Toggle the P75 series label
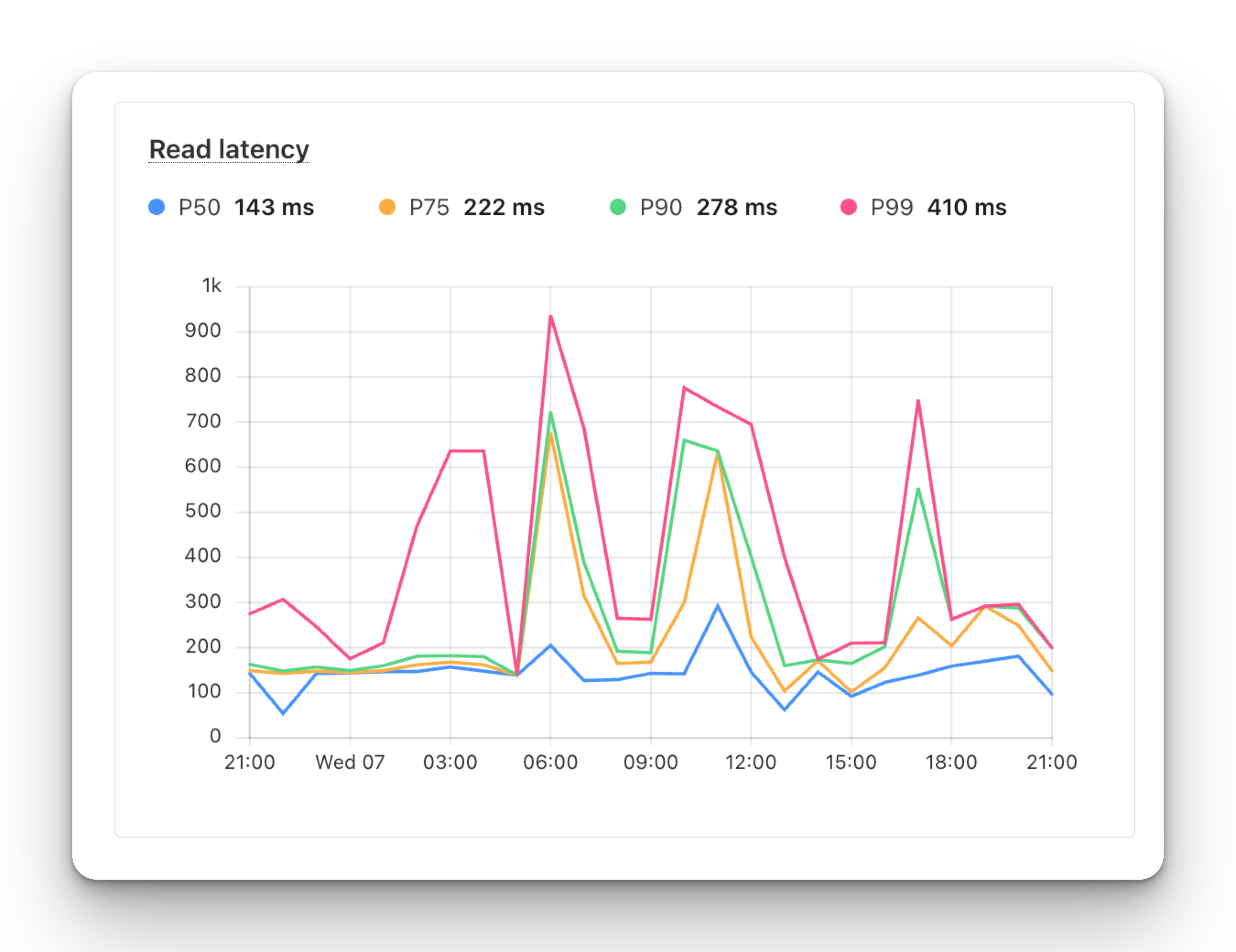The height and width of the screenshot is (952, 1236). click(x=429, y=208)
